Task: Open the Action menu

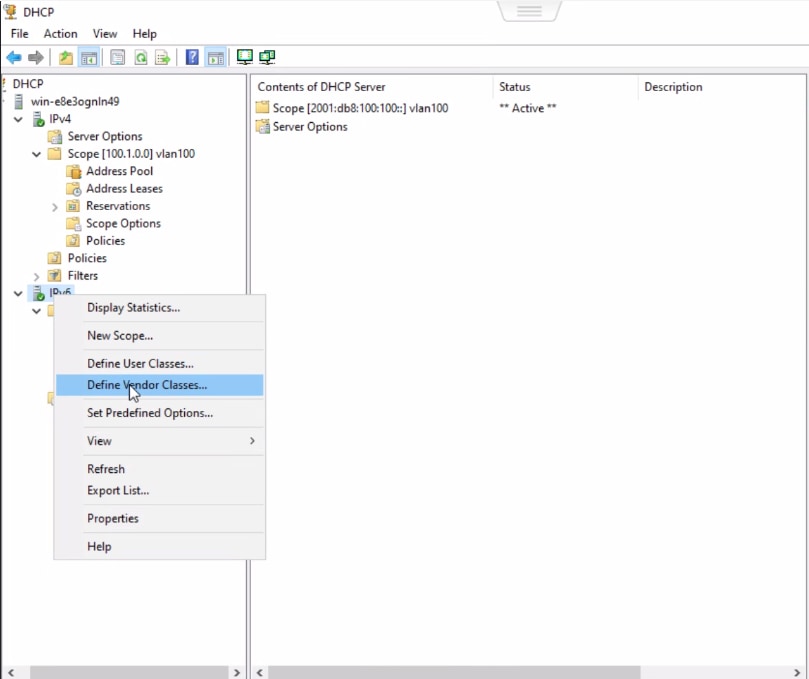Action: point(60,33)
